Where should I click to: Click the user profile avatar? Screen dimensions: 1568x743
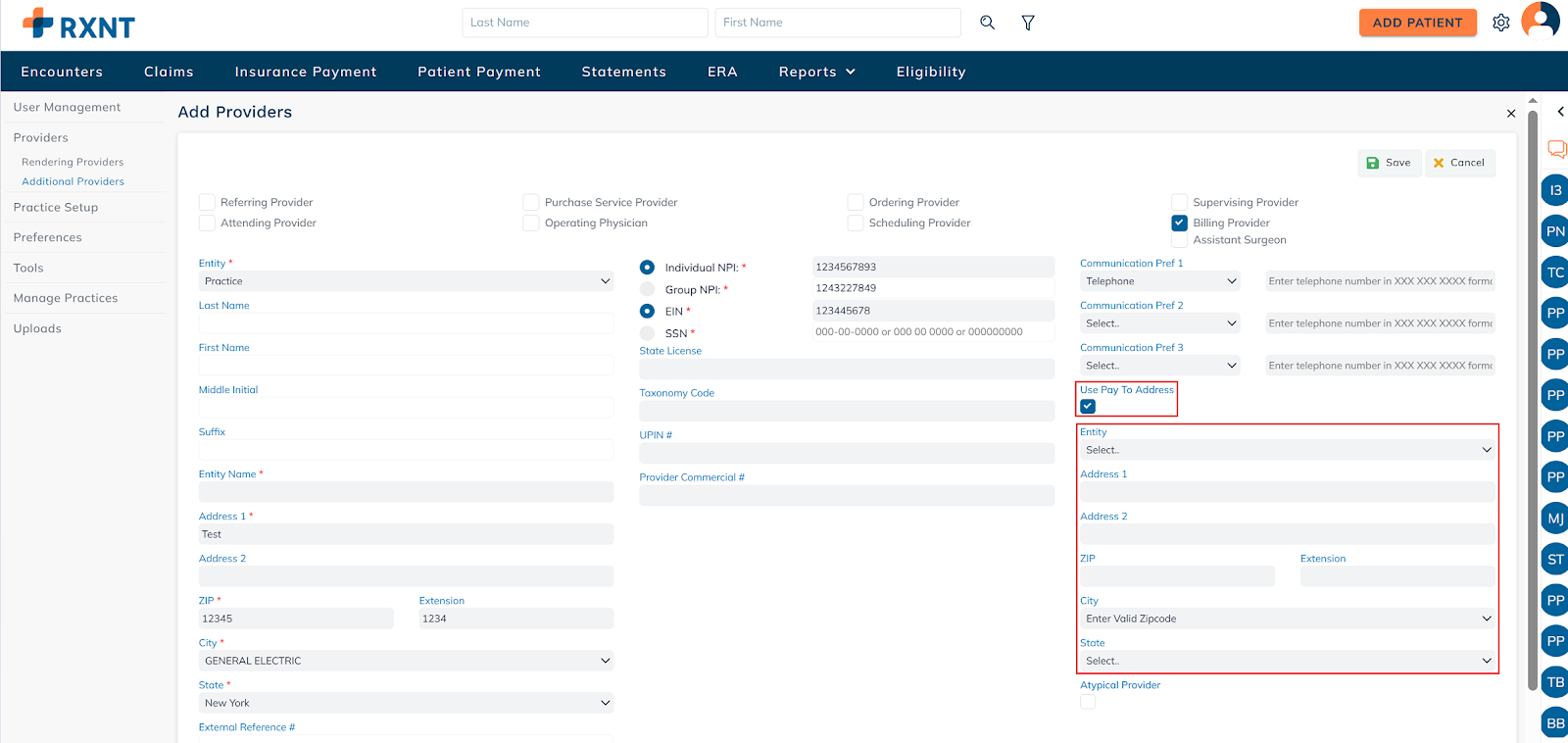tap(1541, 21)
